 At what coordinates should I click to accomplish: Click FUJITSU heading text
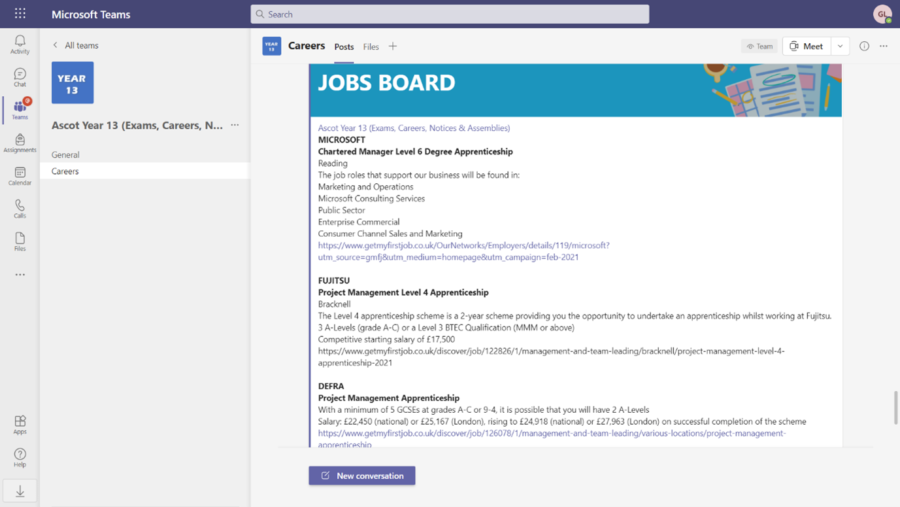(x=334, y=280)
